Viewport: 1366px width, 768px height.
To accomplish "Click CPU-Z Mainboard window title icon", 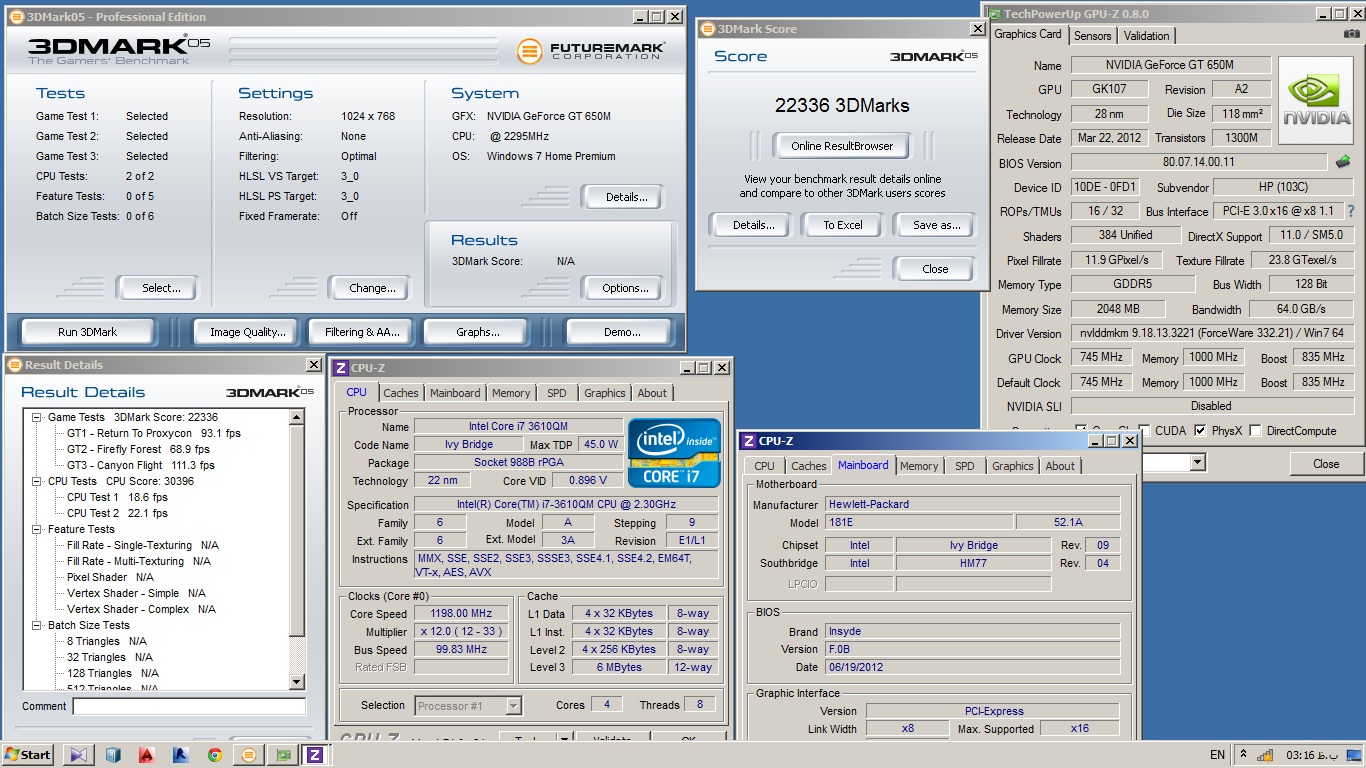I will tap(748, 440).
